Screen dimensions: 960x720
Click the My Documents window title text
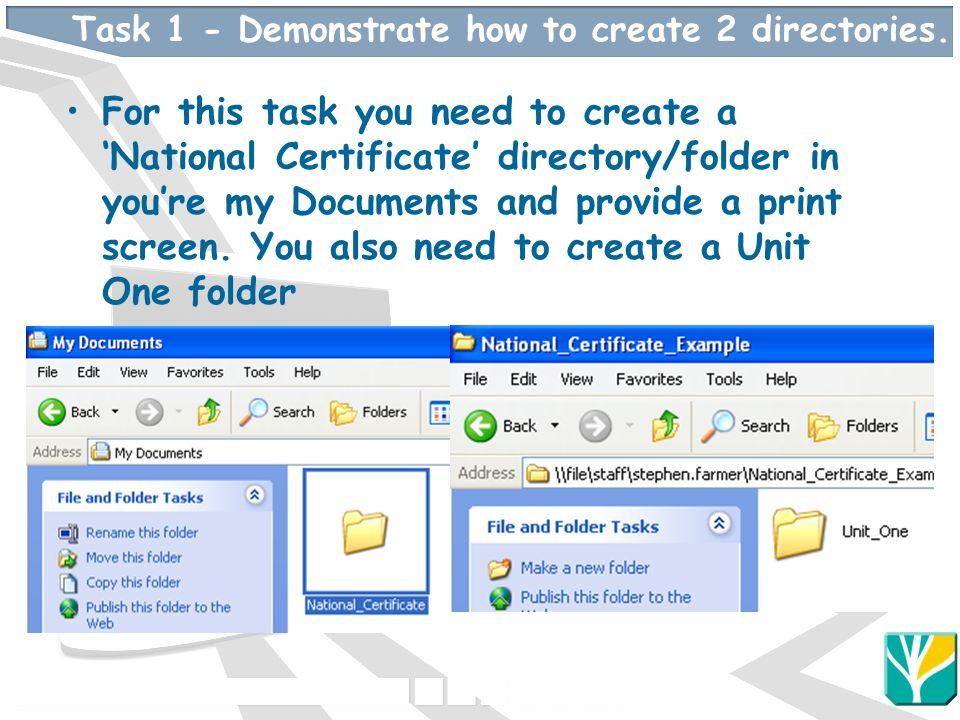[x=108, y=343]
